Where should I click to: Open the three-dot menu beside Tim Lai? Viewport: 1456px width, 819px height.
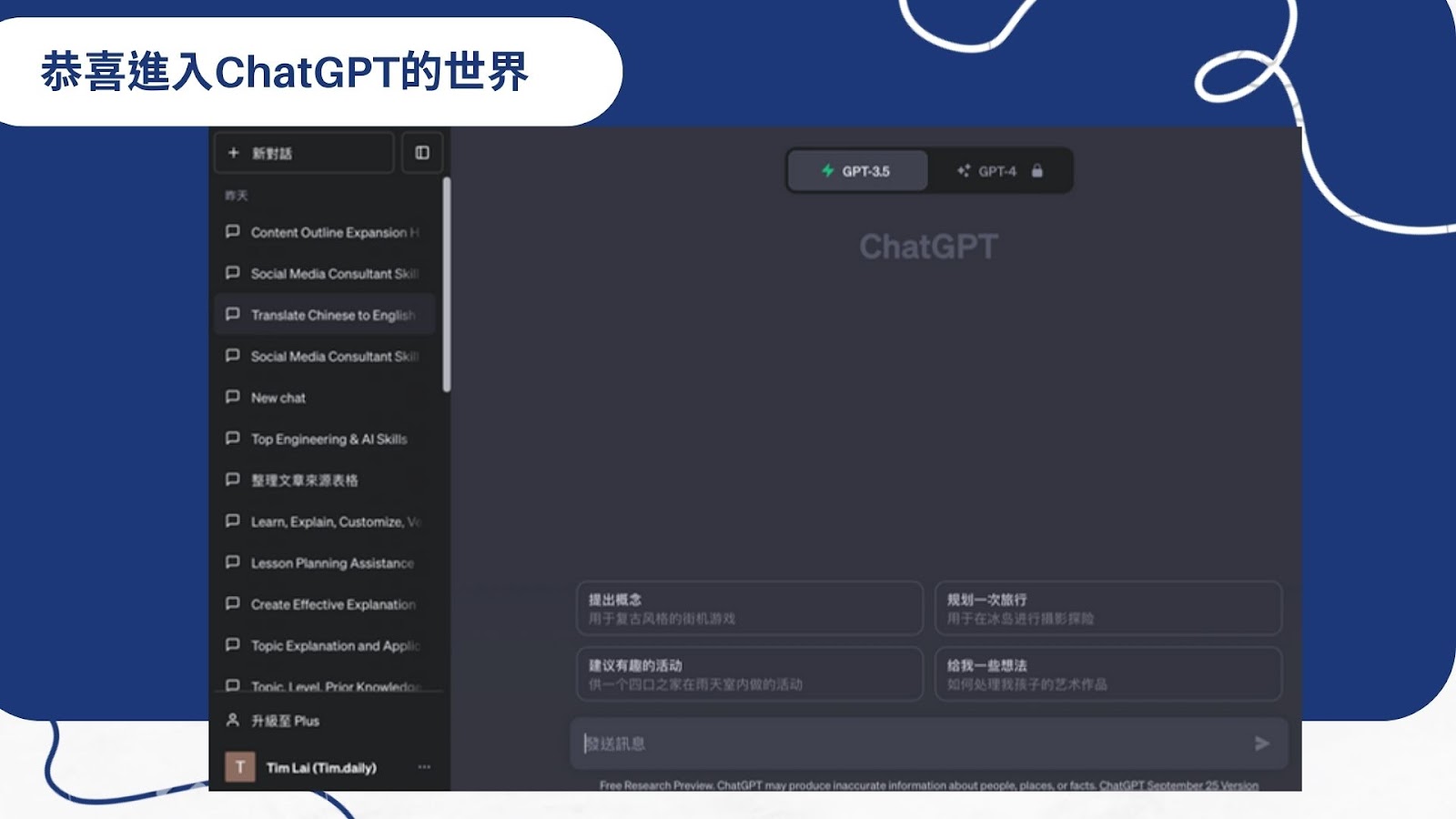(x=424, y=767)
